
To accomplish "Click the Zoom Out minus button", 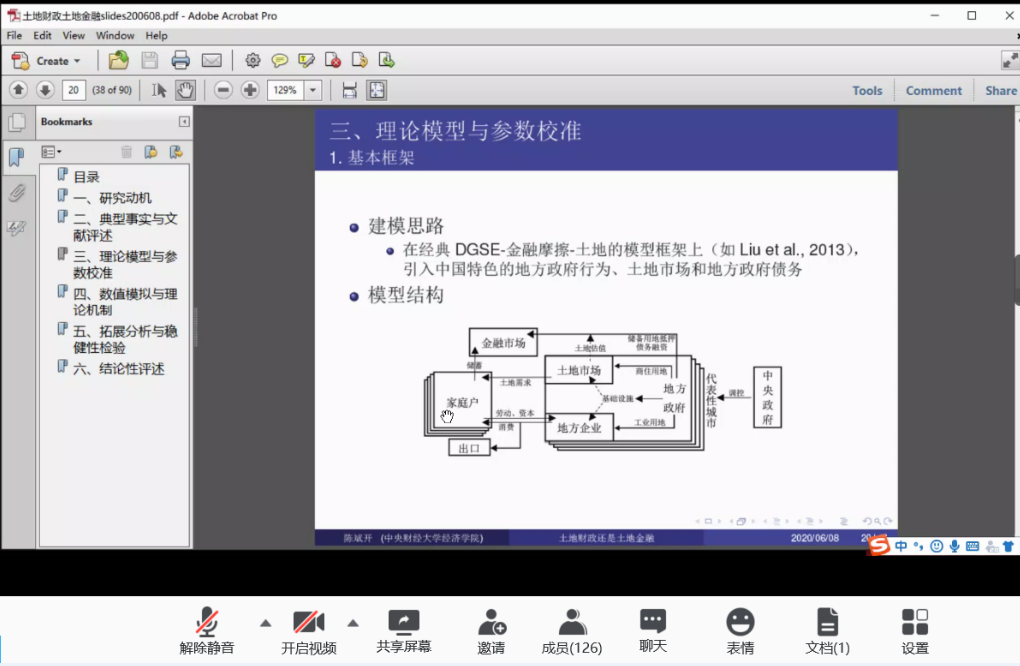I will [223, 90].
